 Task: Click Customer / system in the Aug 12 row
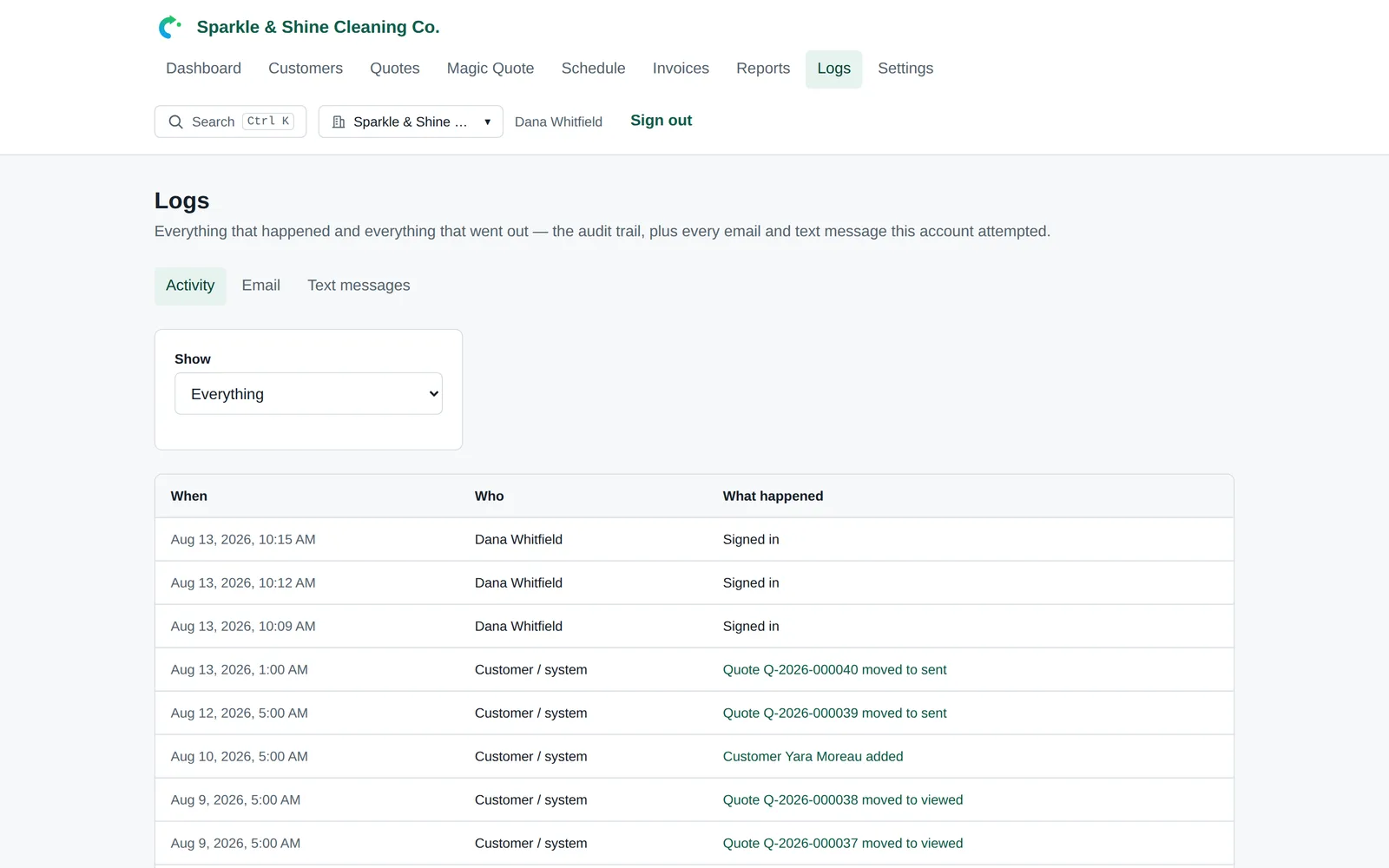(530, 713)
